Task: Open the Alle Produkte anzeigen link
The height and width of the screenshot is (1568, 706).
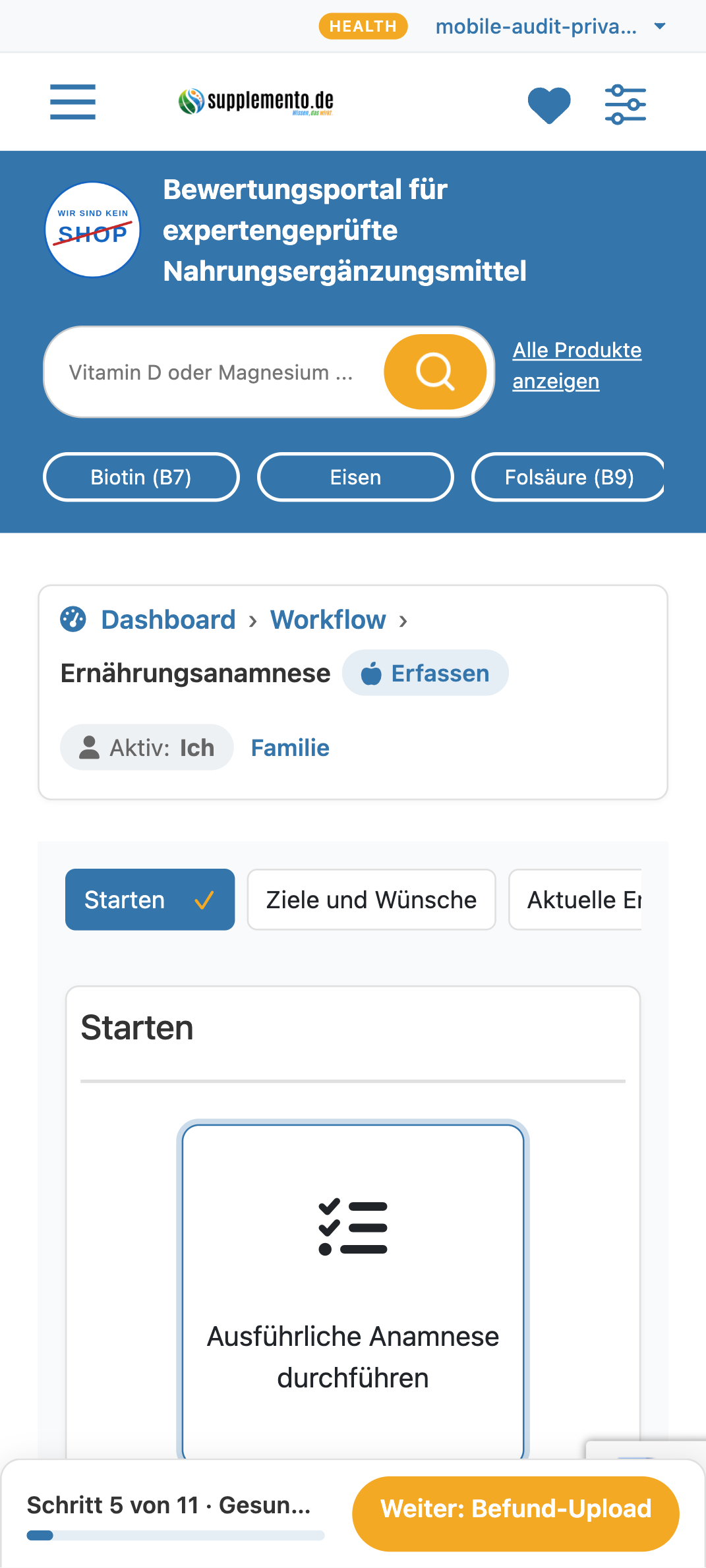Action: [x=577, y=366]
